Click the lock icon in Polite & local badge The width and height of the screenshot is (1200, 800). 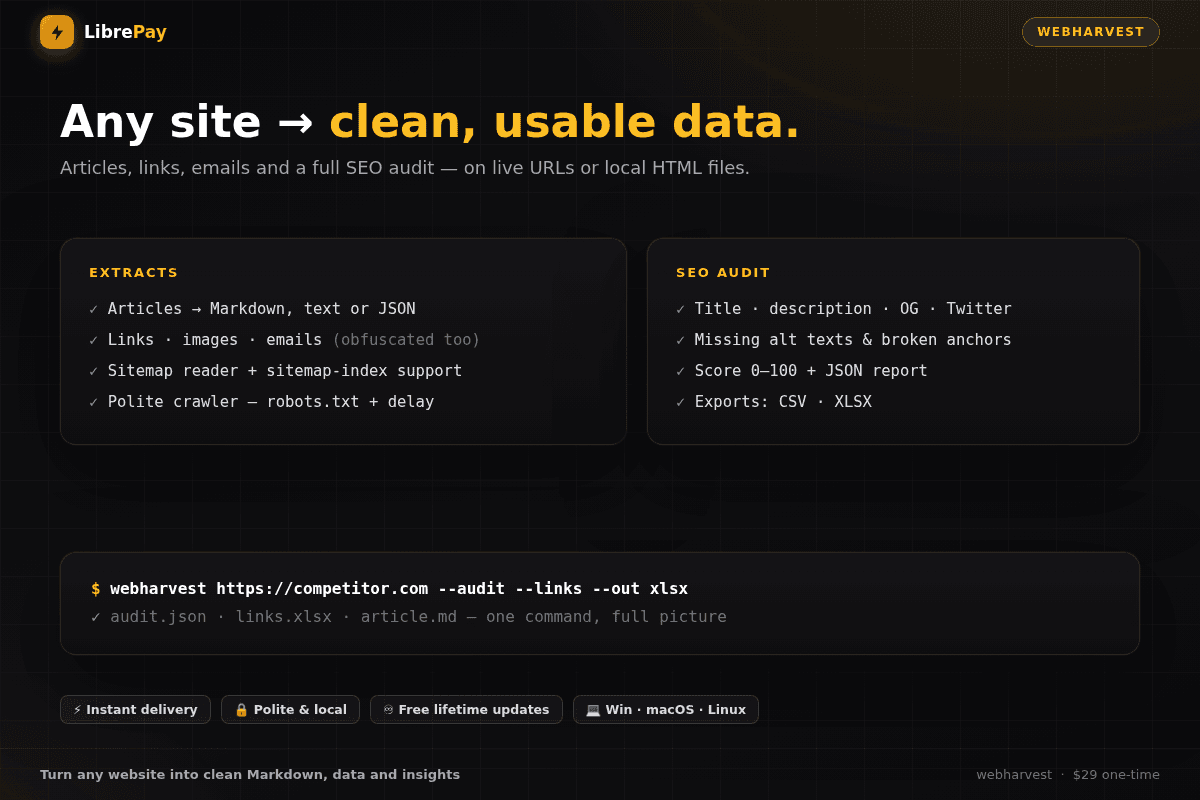[x=241, y=710]
